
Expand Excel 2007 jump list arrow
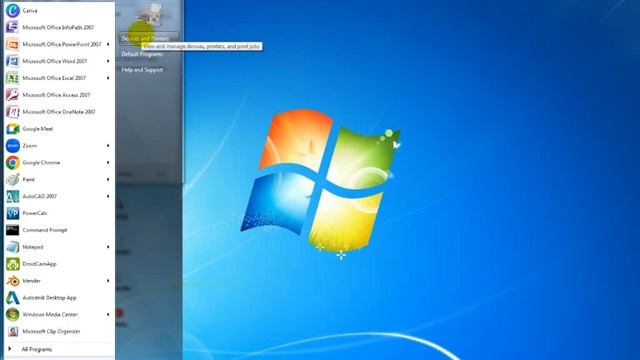tap(108, 78)
